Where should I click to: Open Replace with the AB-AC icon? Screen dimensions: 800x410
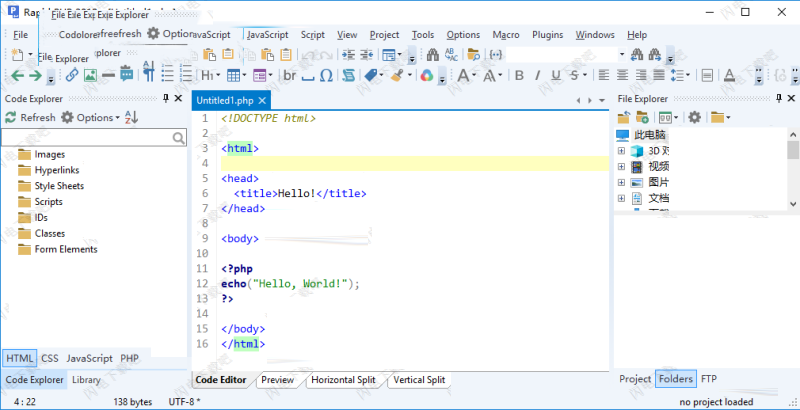point(451,54)
